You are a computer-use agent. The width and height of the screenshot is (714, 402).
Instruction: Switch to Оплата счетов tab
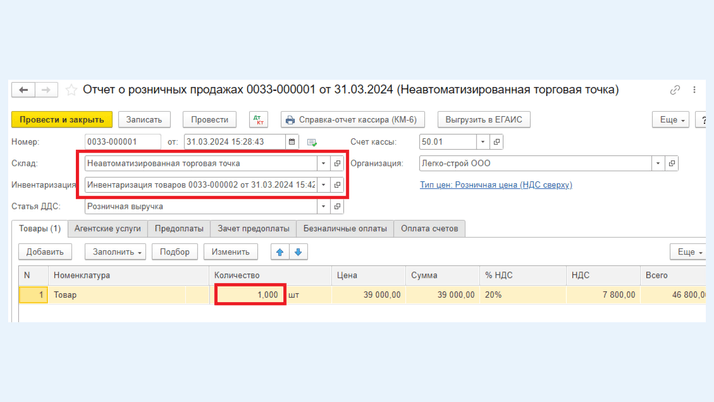pyautogui.click(x=429, y=229)
